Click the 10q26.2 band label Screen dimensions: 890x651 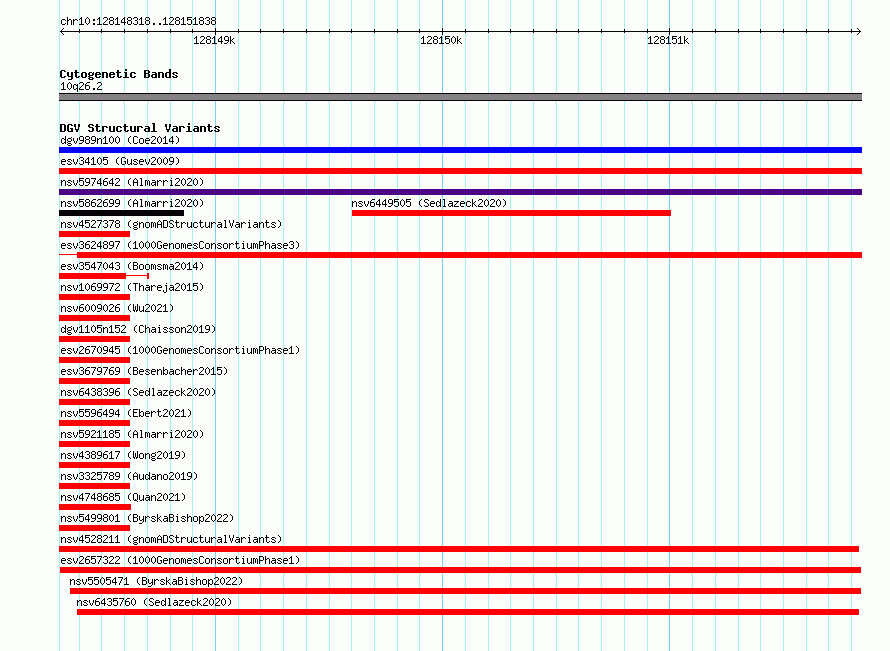(81, 86)
